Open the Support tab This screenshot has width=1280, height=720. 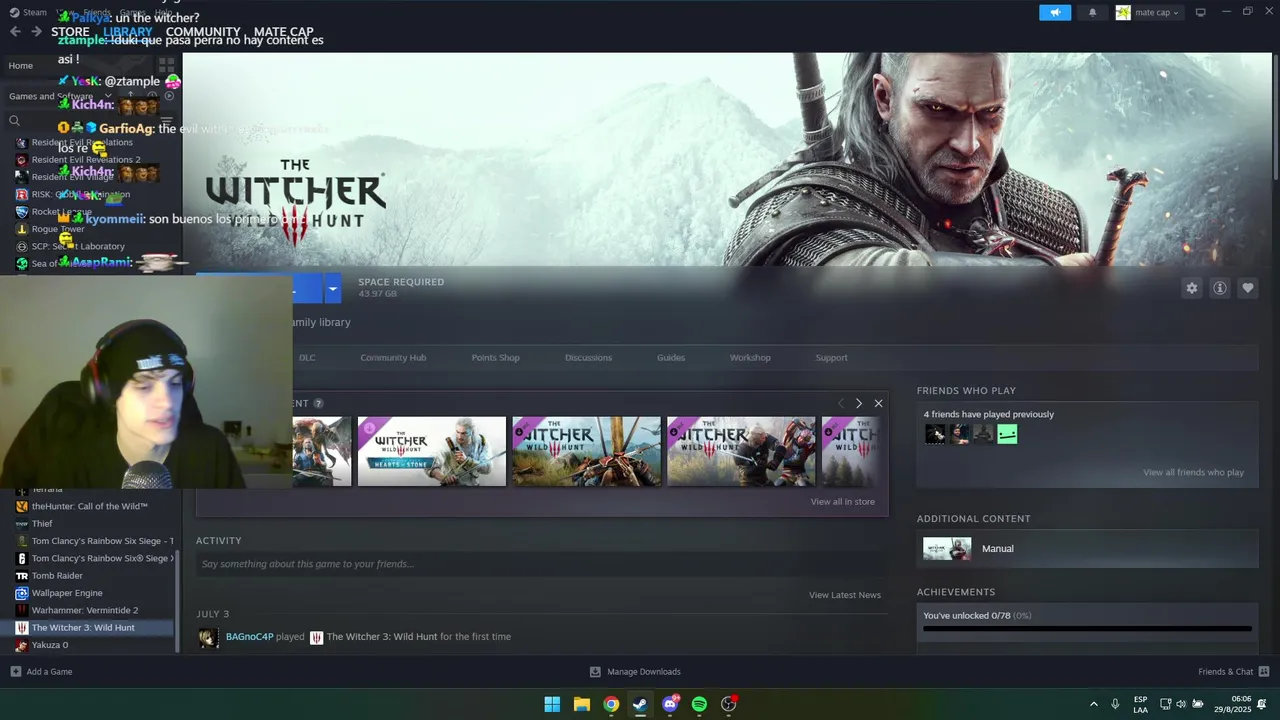(831, 357)
